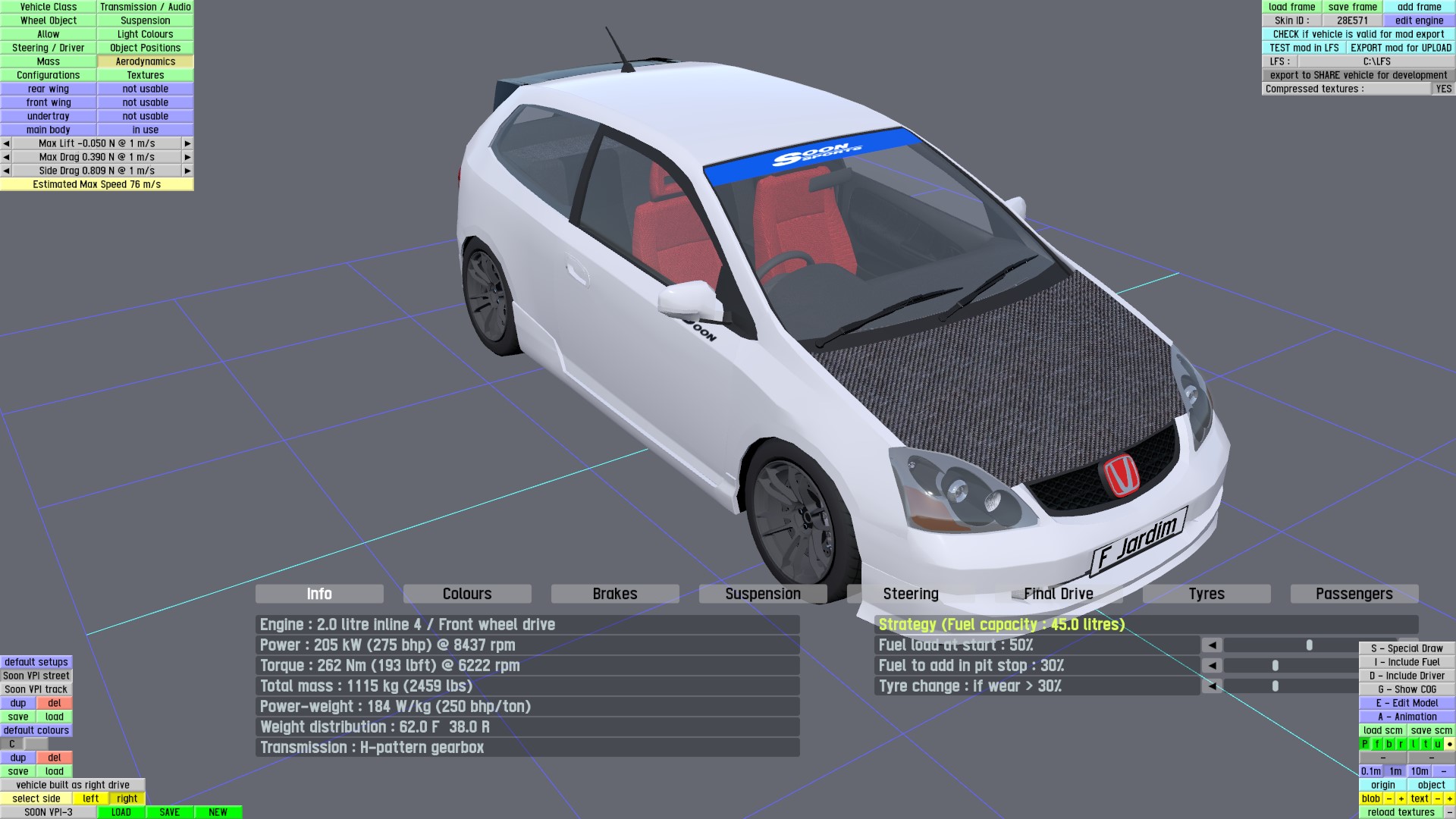Viewport: 1456px width, 819px height.
Task: Click EXPORT mod for UPLOAD button
Action: pos(1401,48)
